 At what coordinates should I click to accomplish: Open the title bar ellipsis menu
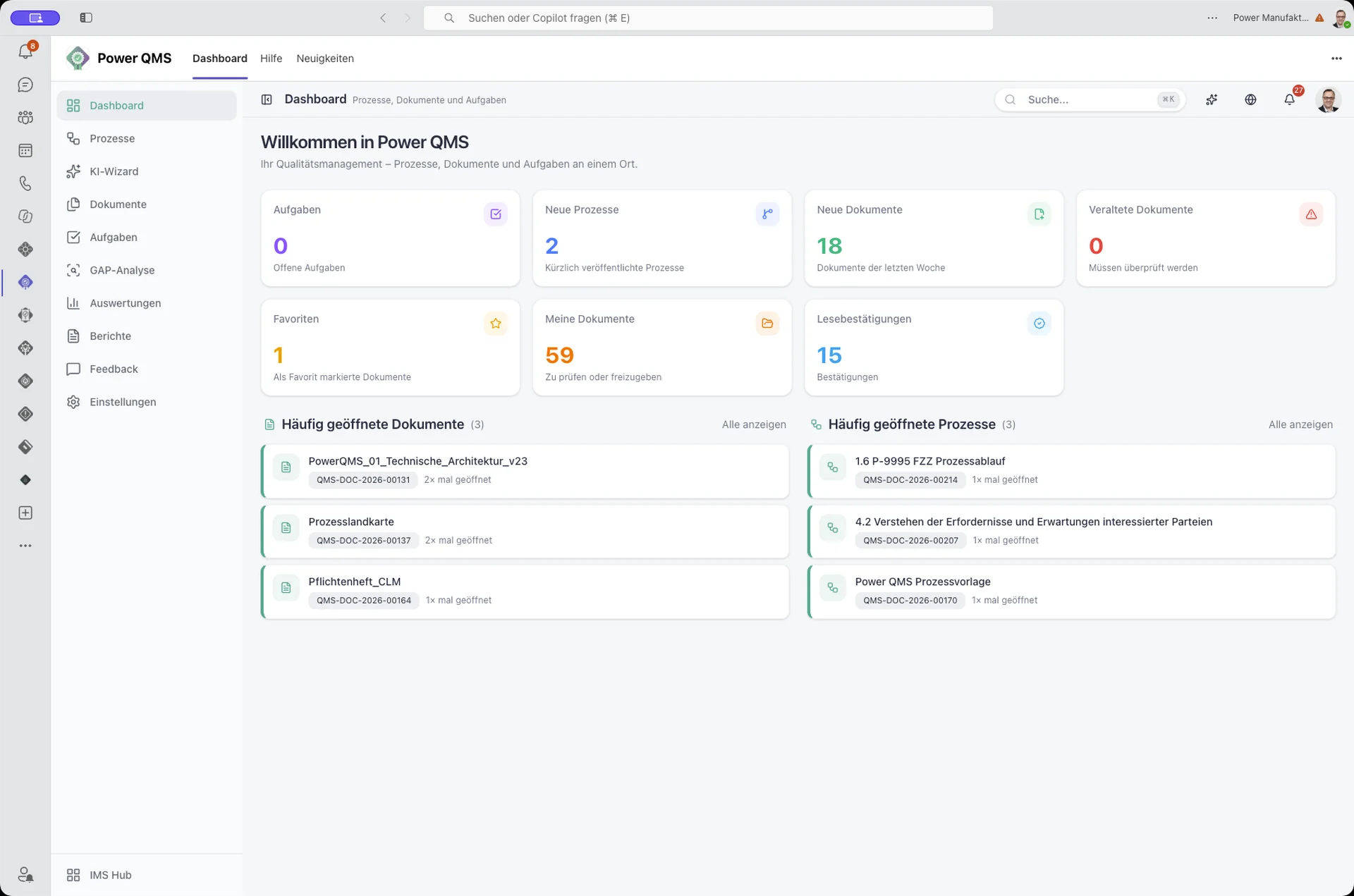(1212, 18)
